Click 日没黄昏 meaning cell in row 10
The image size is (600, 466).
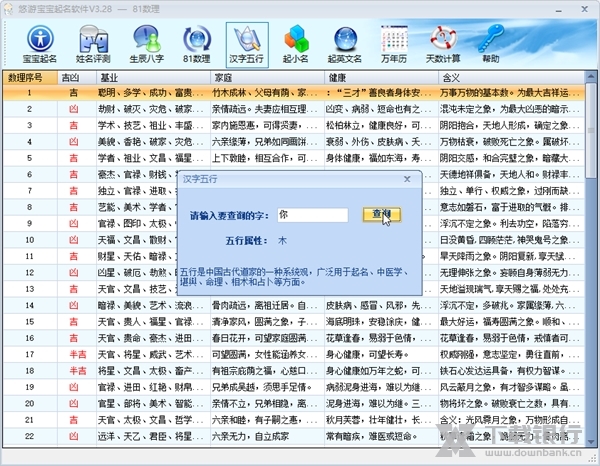click(x=510, y=240)
